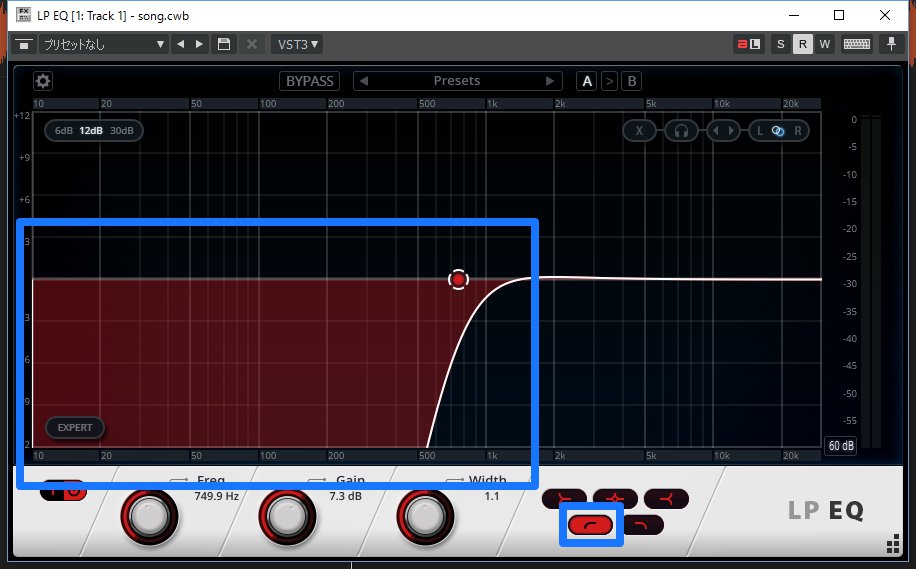Select the high-pass filter shape button
The height and width of the screenshot is (569, 916).
(591, 524)
